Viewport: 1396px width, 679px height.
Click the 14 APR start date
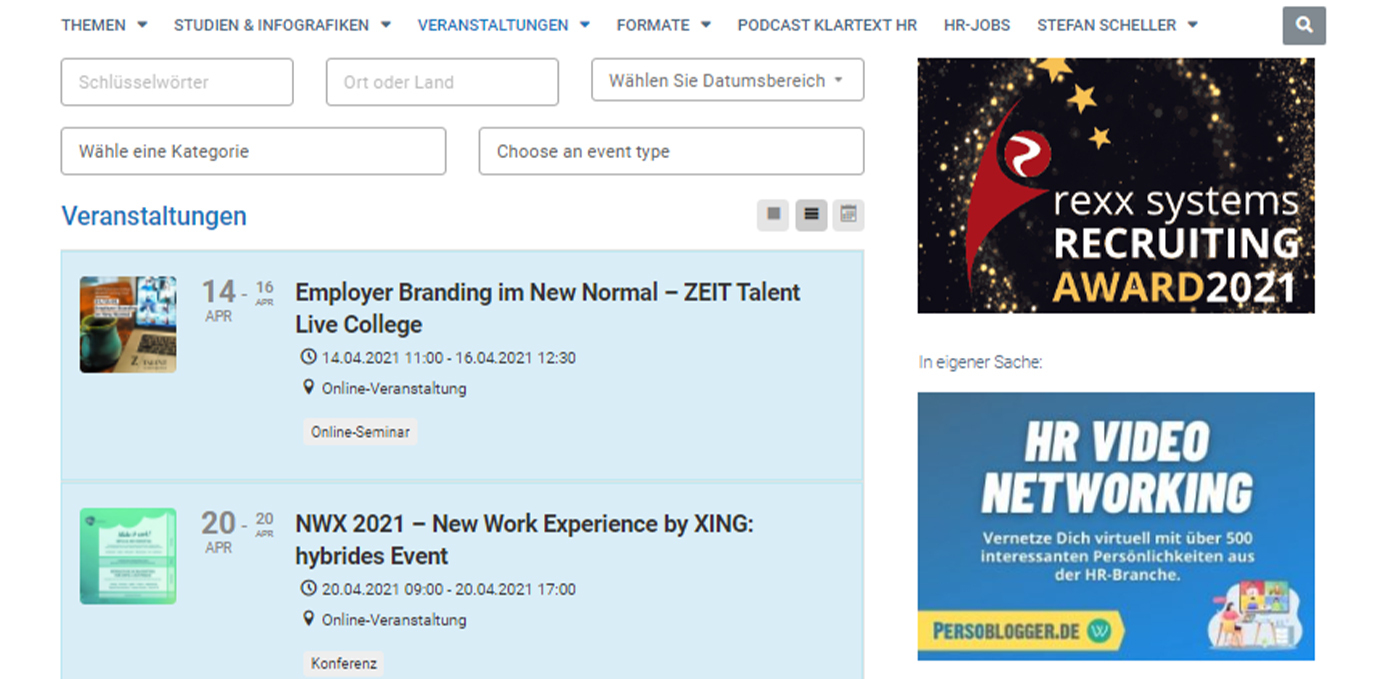[x=219, y=301]
